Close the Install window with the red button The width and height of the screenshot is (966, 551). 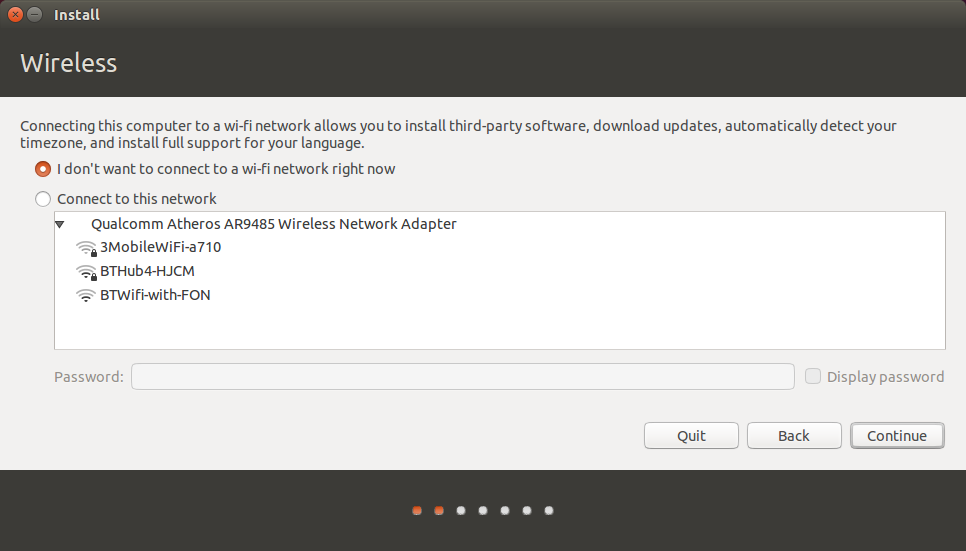coord(15,15)
